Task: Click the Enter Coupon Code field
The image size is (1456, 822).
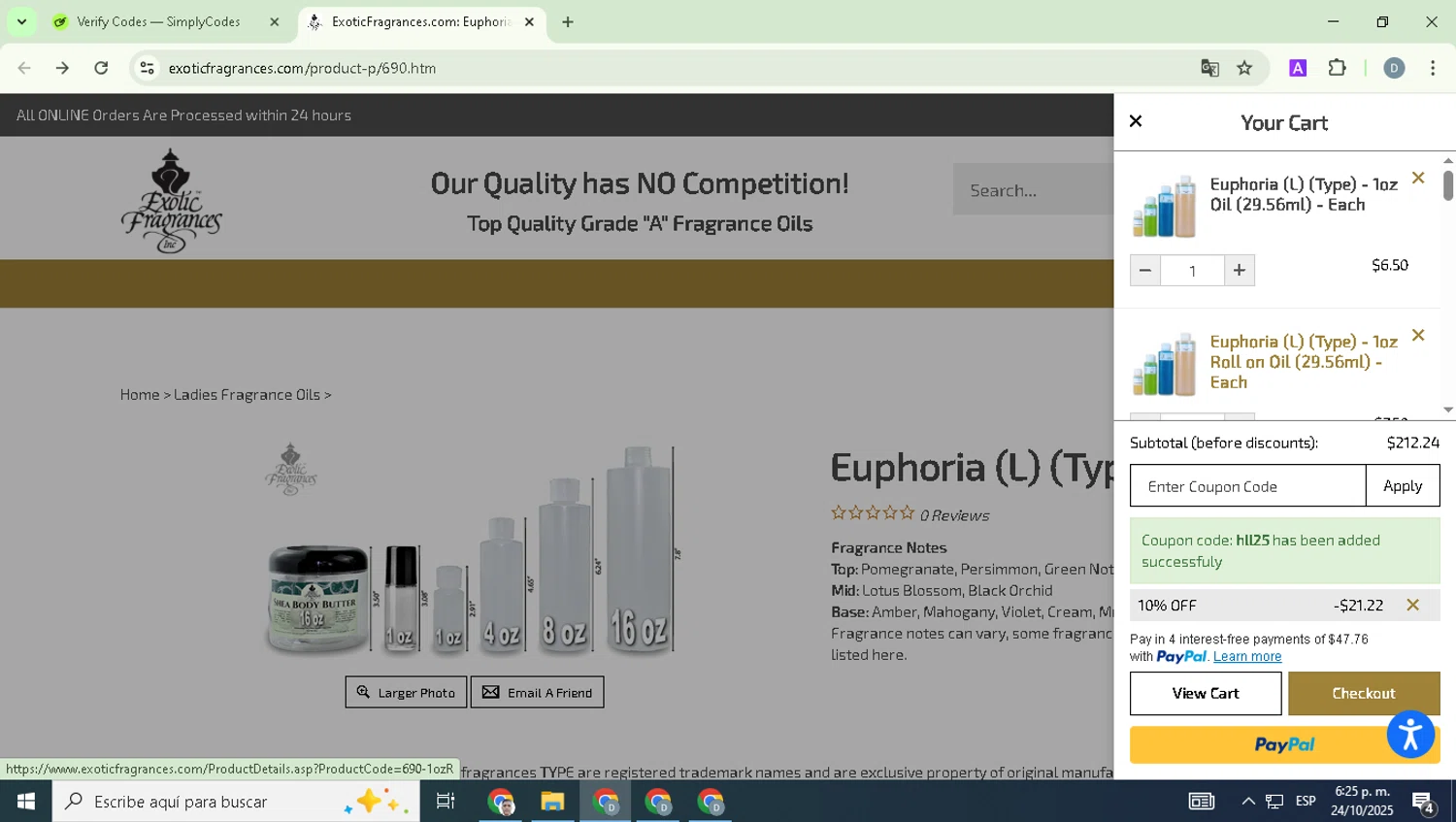Action: tap(1248, 486)
